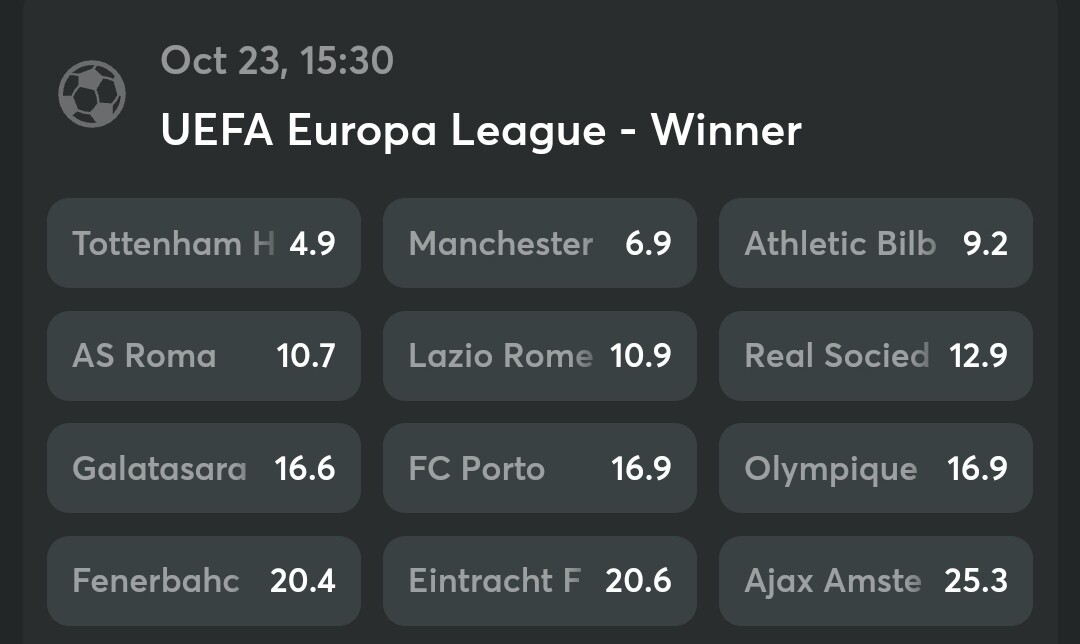
Task: Pick Real Socied odds 12.9
Action: (876, 356)
